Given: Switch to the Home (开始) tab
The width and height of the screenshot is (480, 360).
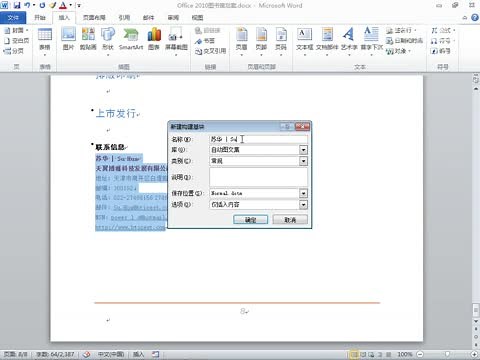Looking at the screenshot, I should click(40, 18).
